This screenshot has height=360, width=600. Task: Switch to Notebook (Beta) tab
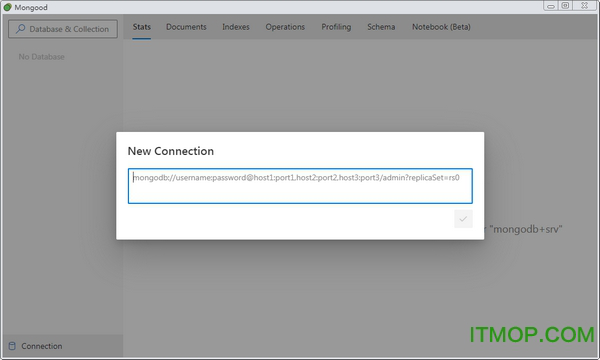[x=441, y=27]
